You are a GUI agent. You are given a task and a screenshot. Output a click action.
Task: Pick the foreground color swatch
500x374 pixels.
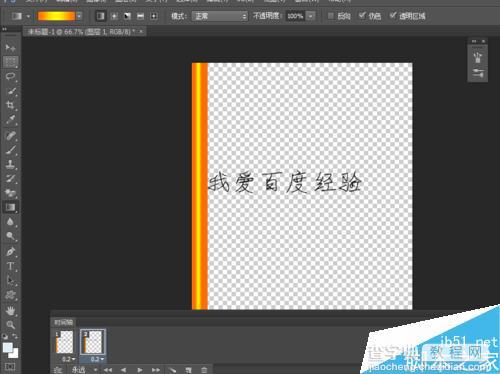tap(7, 347)
